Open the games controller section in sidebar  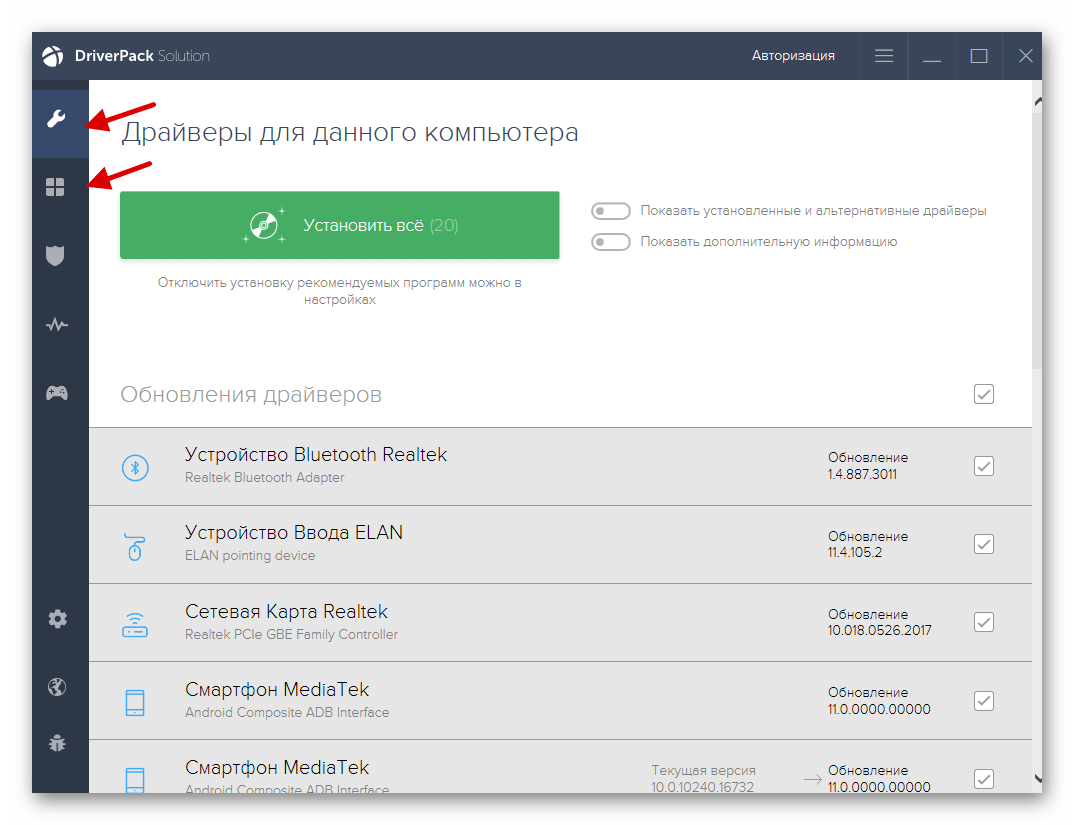56,393
